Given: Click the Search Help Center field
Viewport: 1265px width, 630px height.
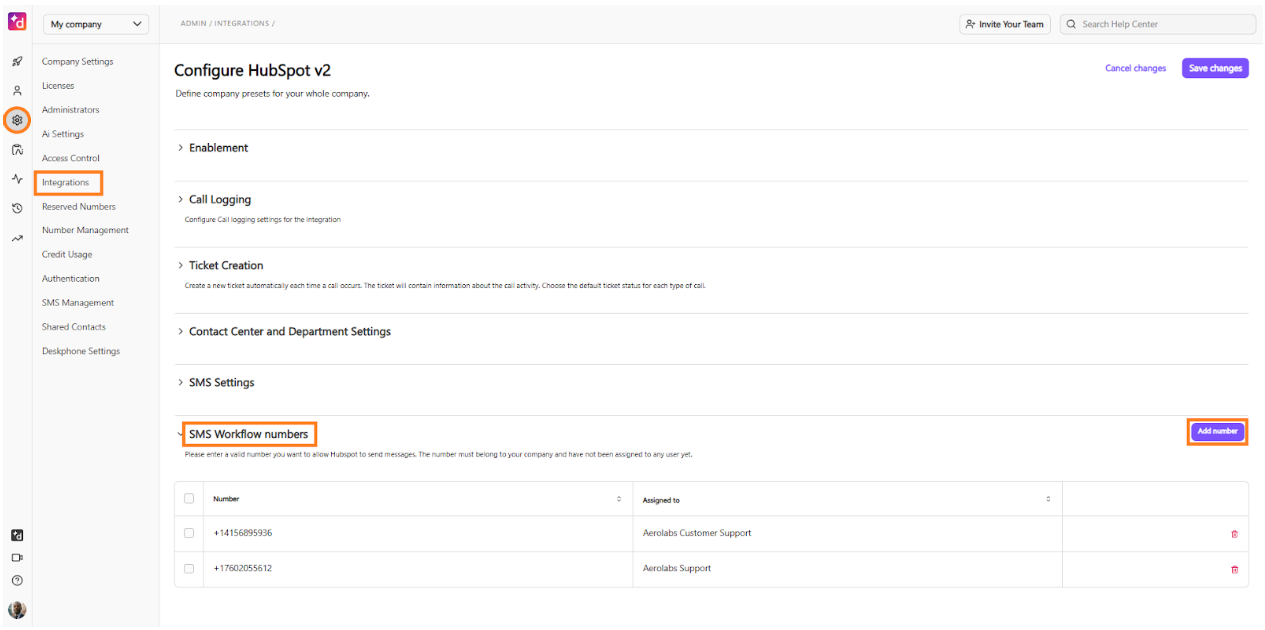Looking at the screenshot, I should tap(1158, 24).
